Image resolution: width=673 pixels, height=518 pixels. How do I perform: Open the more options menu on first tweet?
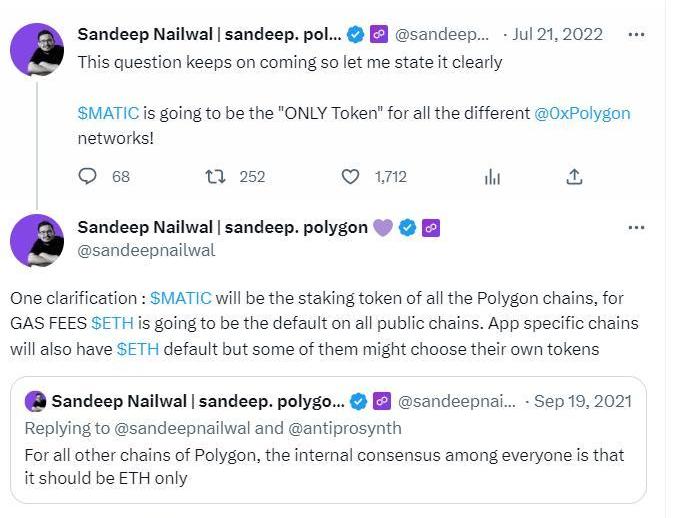tap(635, 34)
